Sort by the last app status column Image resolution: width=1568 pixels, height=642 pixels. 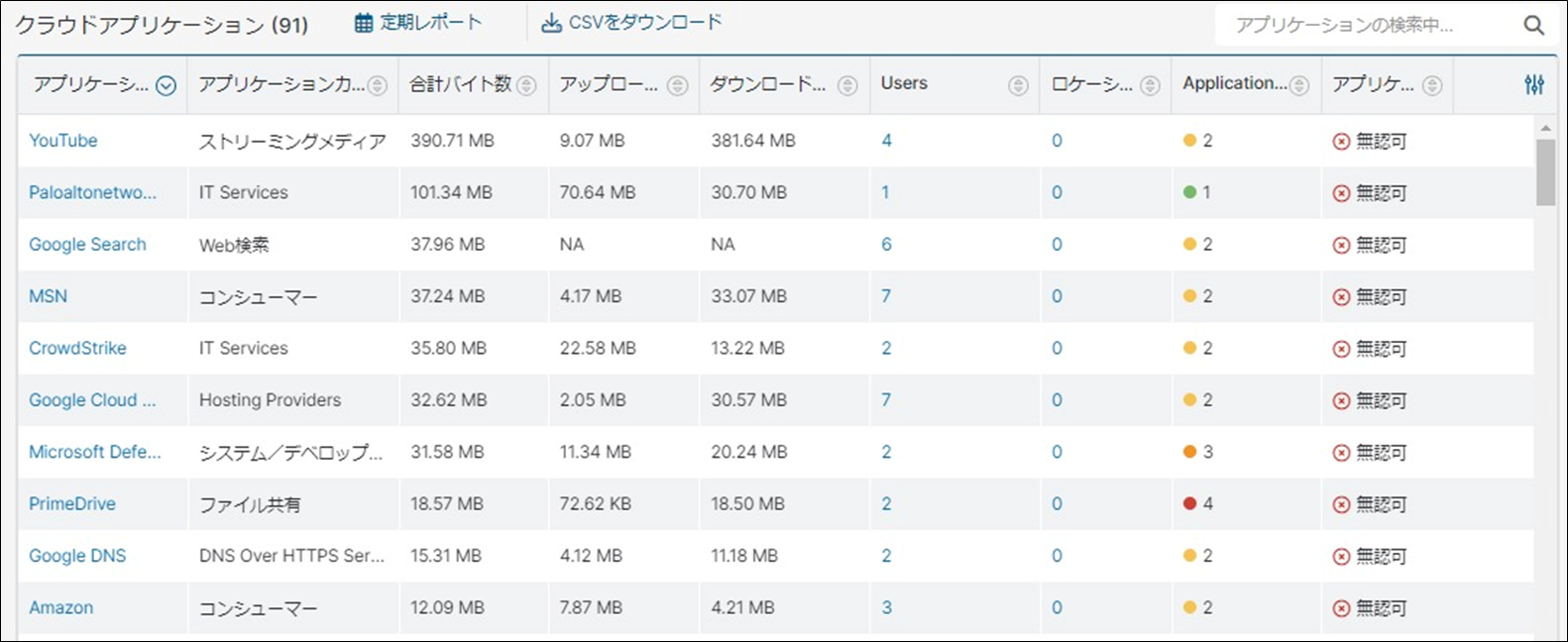pos(1432,86)
